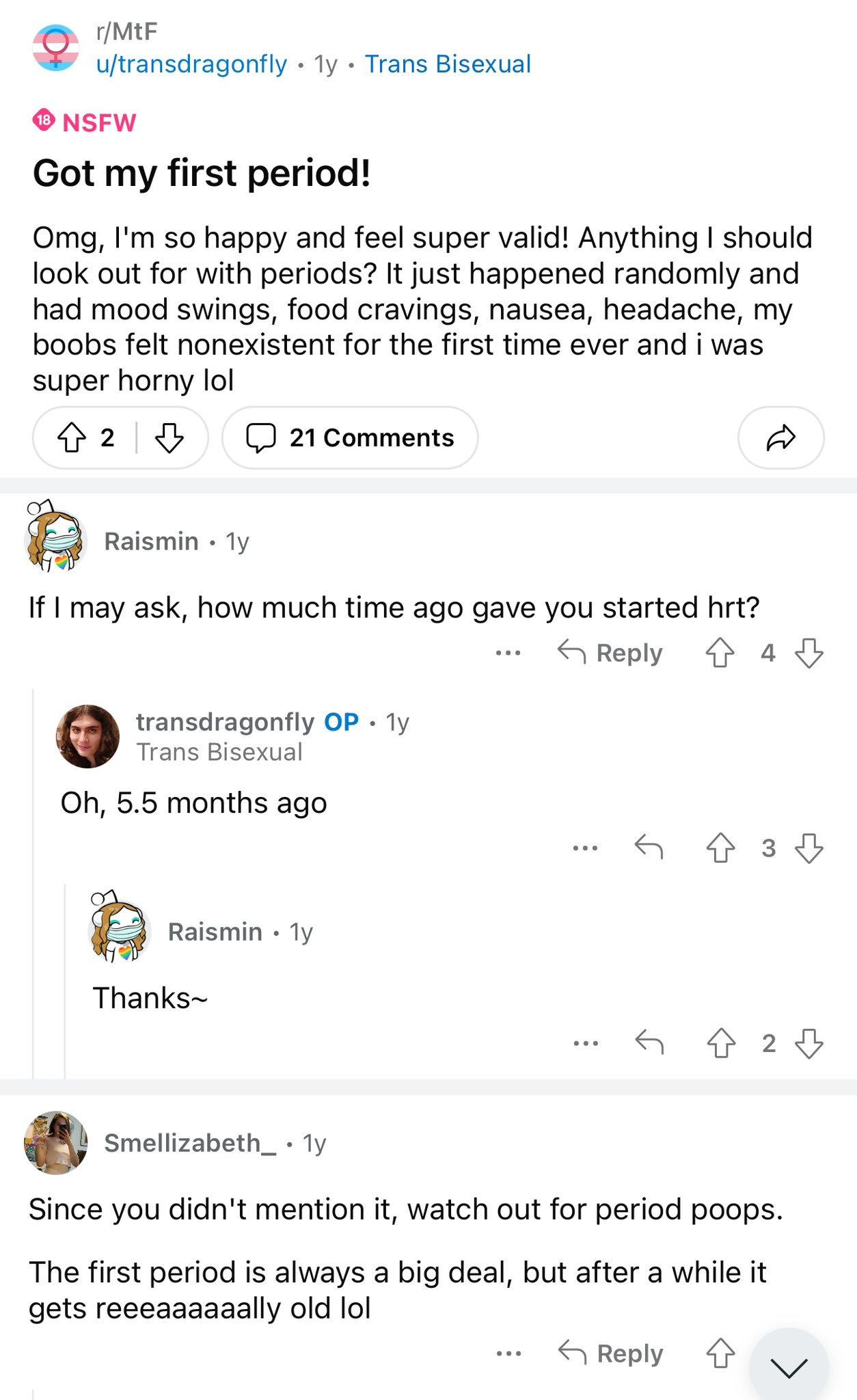Viewport: 857px width, 1400px height.
Task: Reply to Smellizabeth_'s comment
Action: pos(611,1354)
